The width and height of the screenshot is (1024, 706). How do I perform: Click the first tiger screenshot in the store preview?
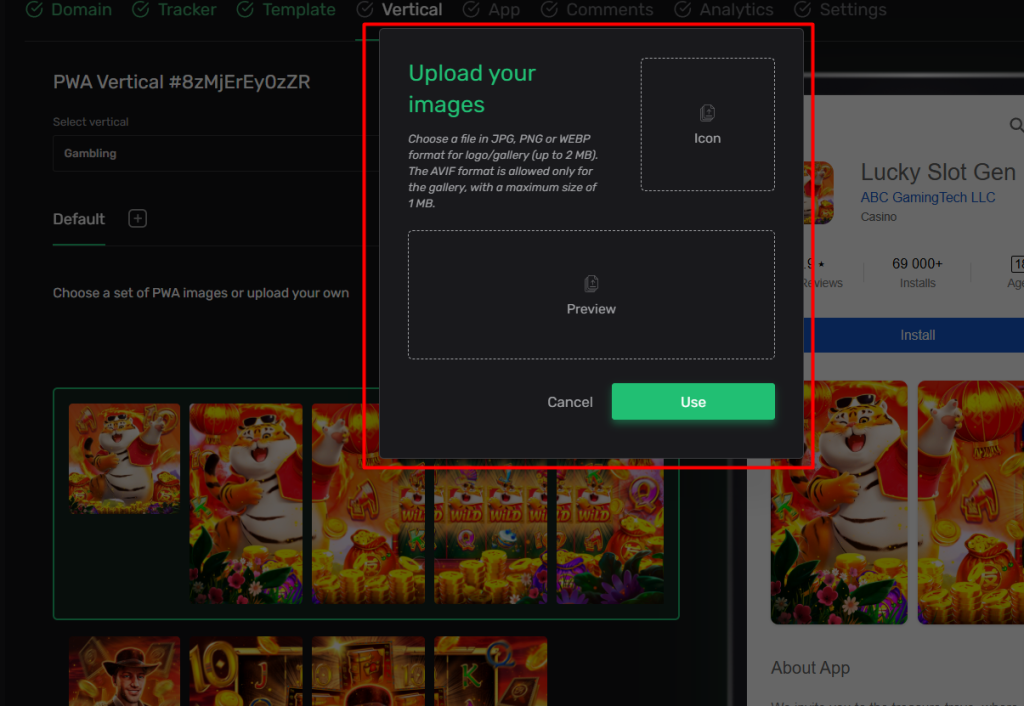coord(839,502)
